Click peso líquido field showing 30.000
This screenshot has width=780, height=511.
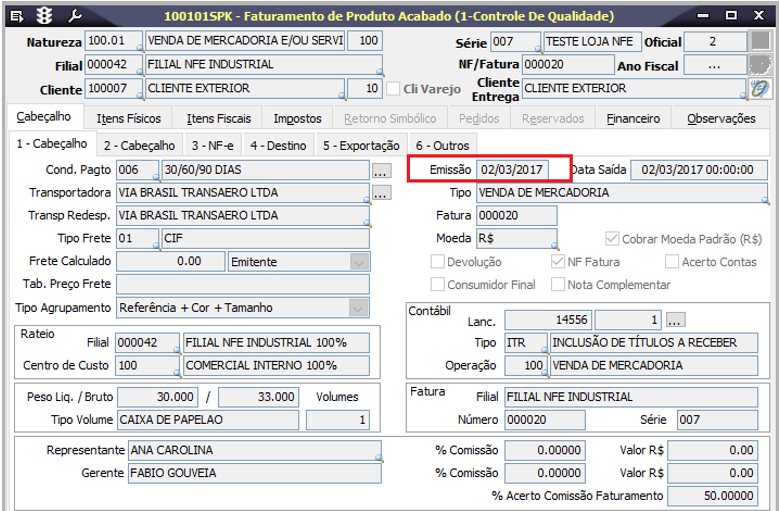(x=157, y=397)
